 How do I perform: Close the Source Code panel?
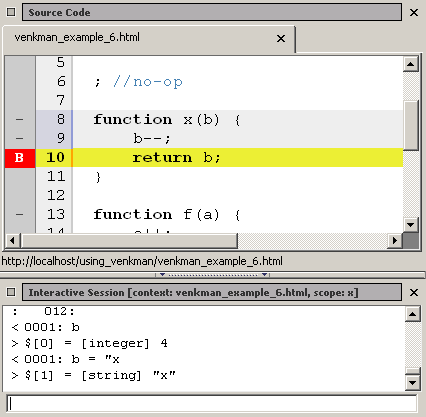click(414, 12)
